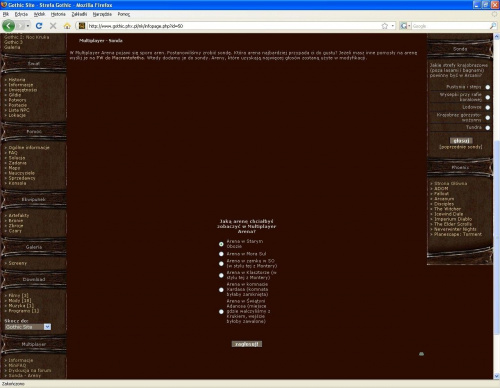Select the Arena w Mora Sul radio option
Screen dimensions: 500x388
coord(221,254)
